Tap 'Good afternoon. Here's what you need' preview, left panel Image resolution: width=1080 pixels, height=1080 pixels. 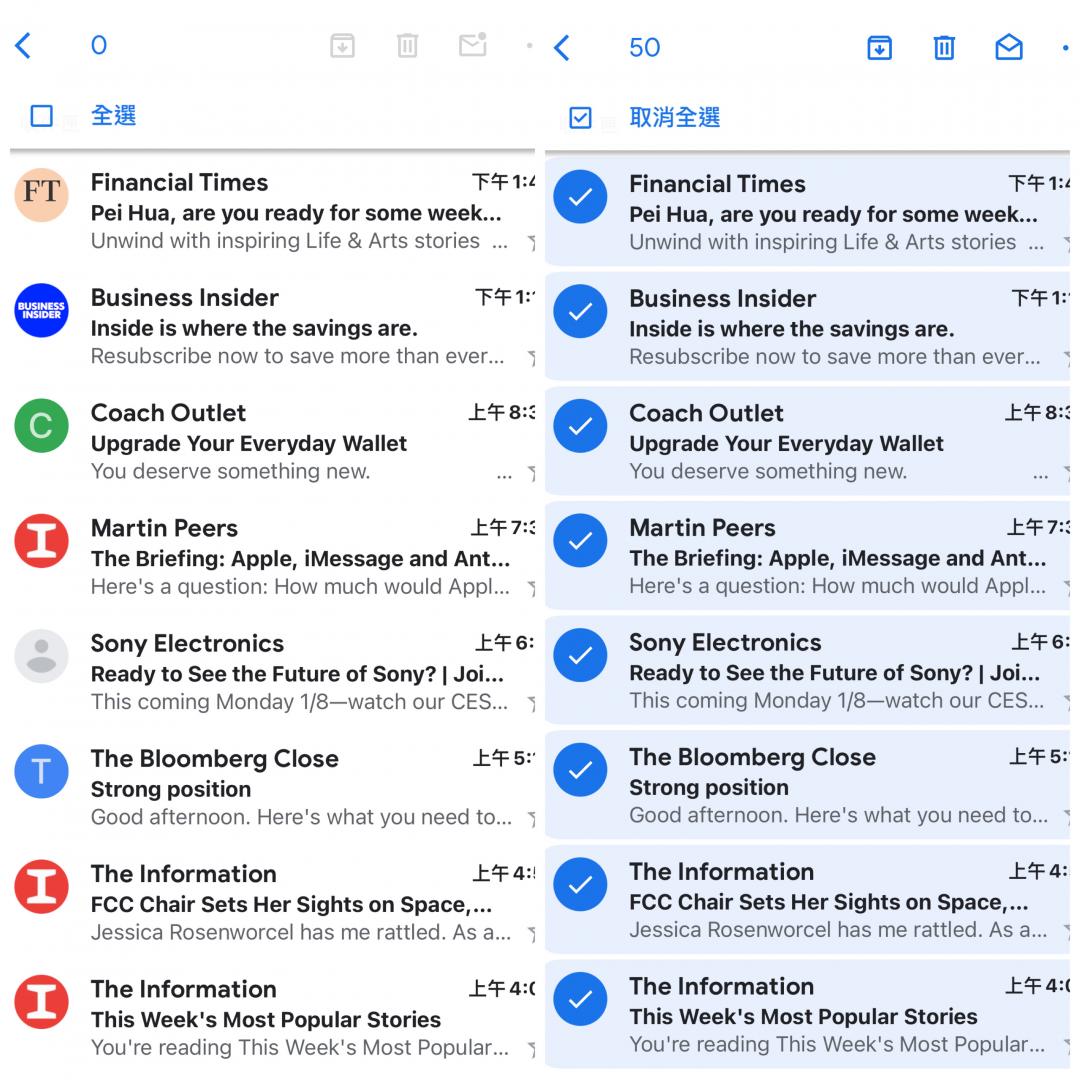(301, 817)
